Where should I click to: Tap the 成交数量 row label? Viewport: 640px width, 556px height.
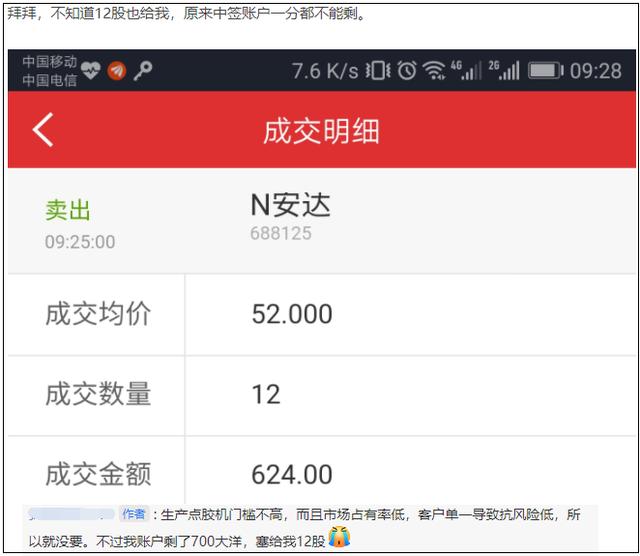click(x=98, y=394)
